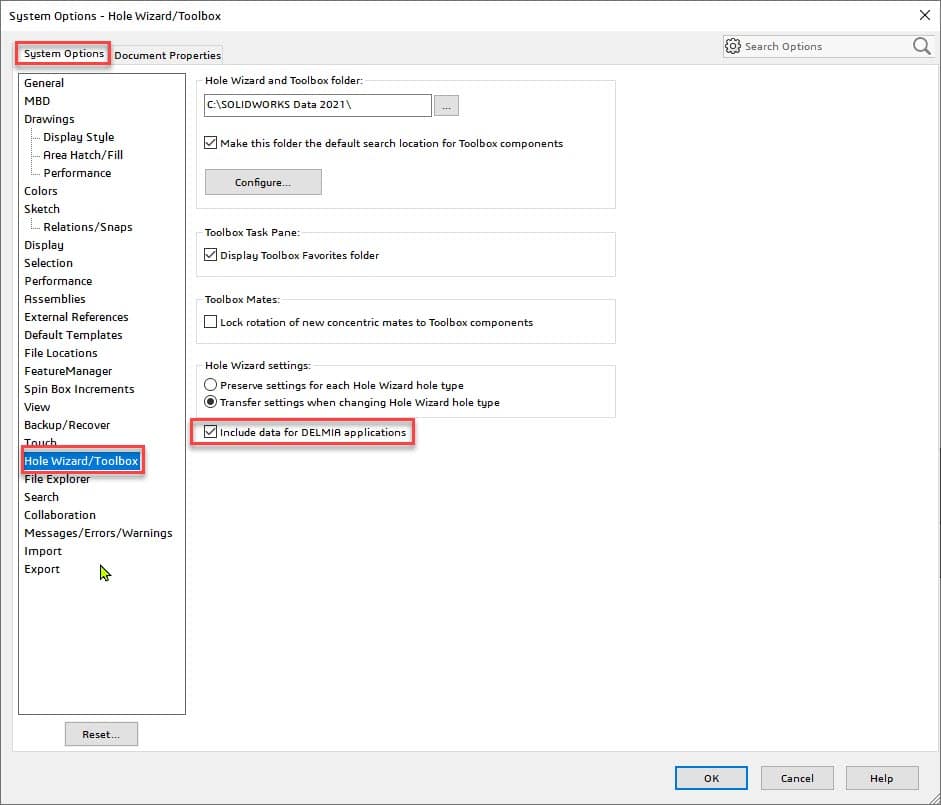Confirm with the OK button
The width and height of the screenshot is (941, 805).
tap(711, 778)
